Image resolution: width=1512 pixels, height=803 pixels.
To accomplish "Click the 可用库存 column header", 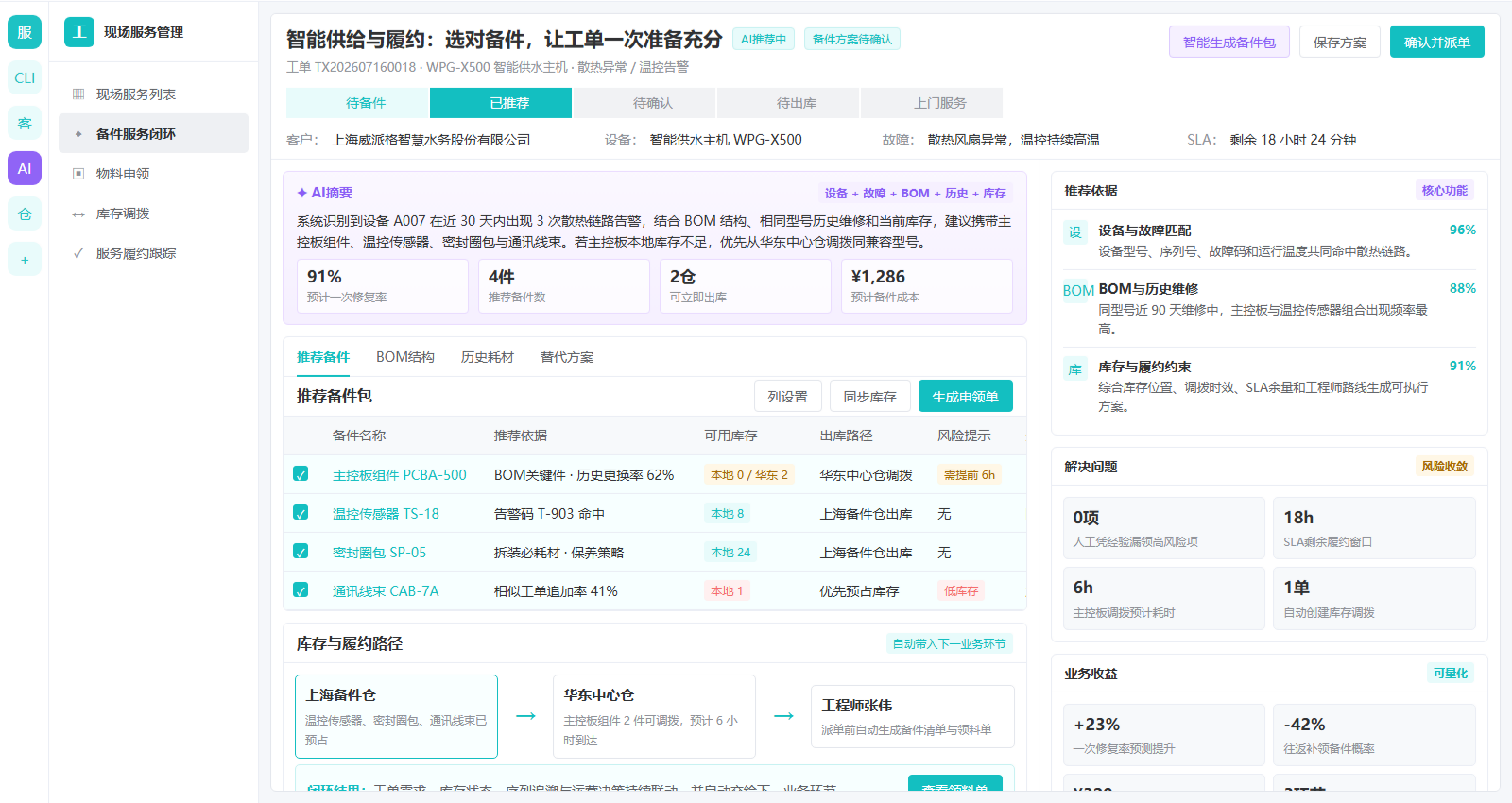I will pos(730,436).
